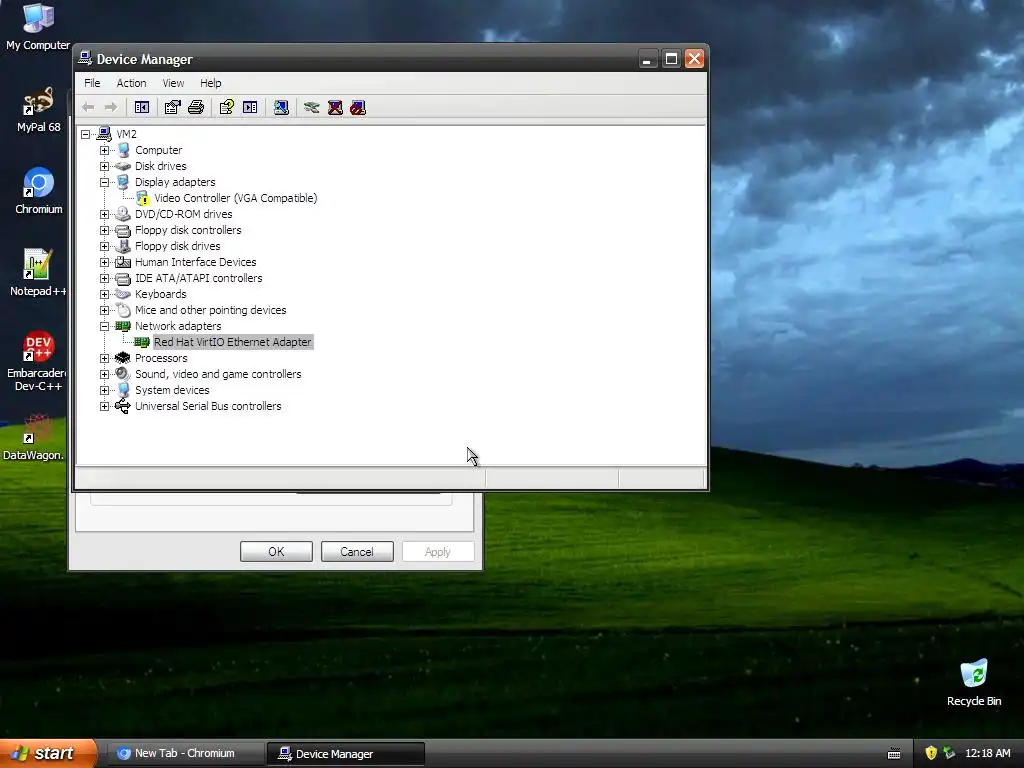Open the View menu
The height and width of the screenshot is (768, 1024).
[173, 83]
